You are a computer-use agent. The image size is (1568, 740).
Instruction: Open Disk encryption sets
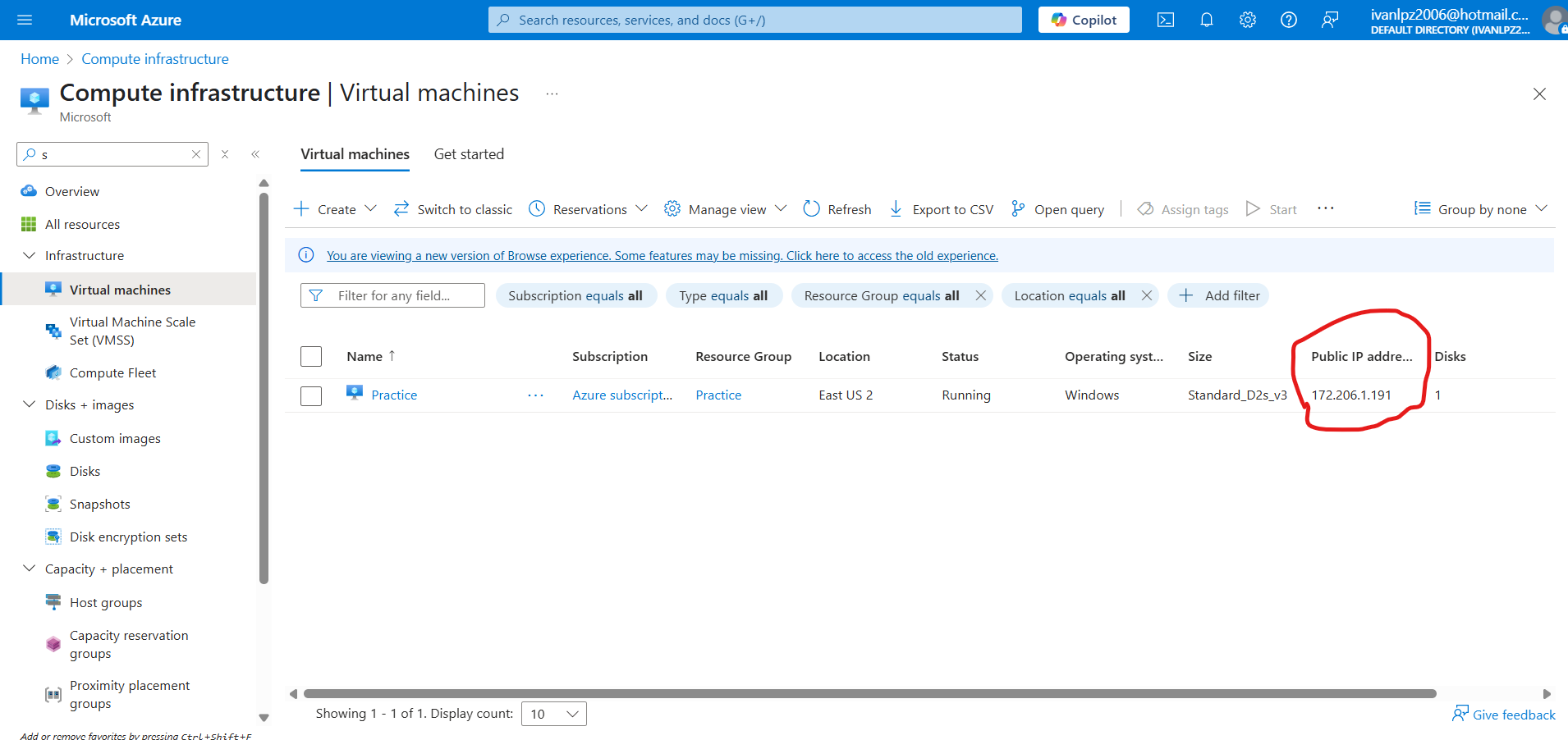(x=129, y=537)
